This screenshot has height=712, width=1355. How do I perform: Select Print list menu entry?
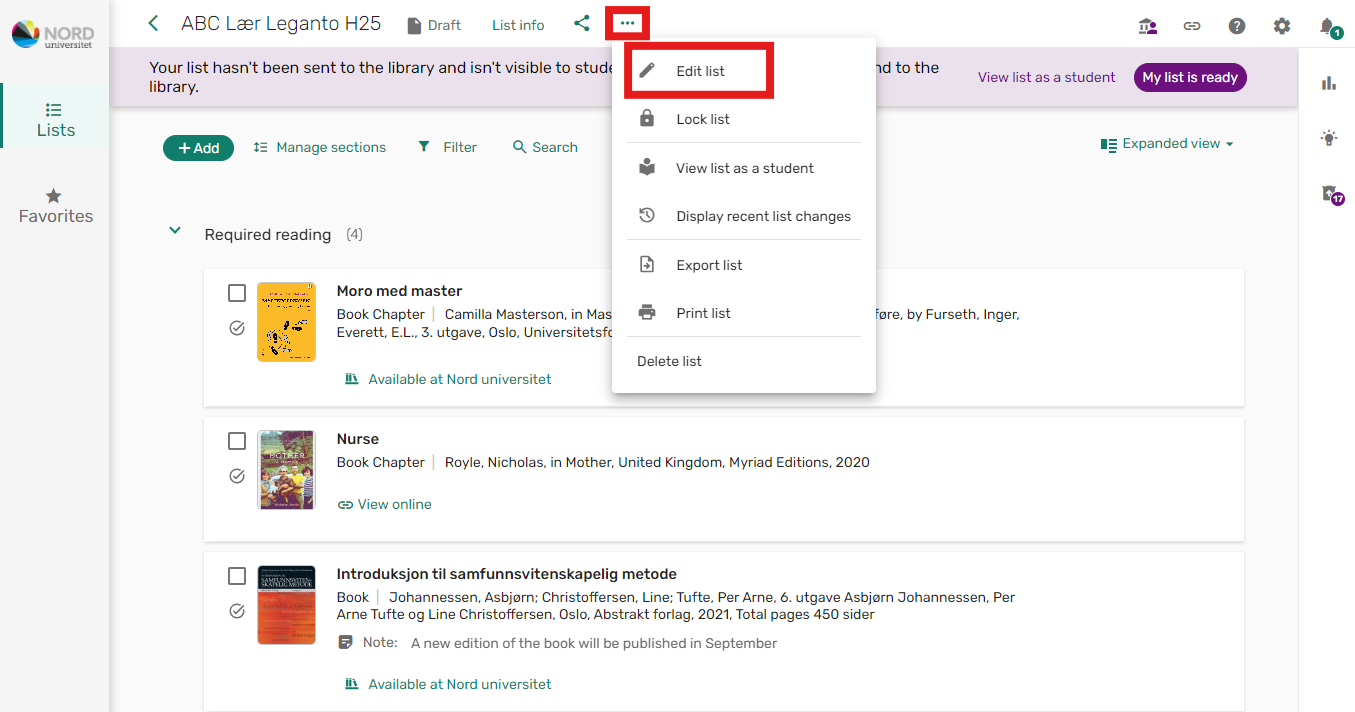click(x=744, y=313)
